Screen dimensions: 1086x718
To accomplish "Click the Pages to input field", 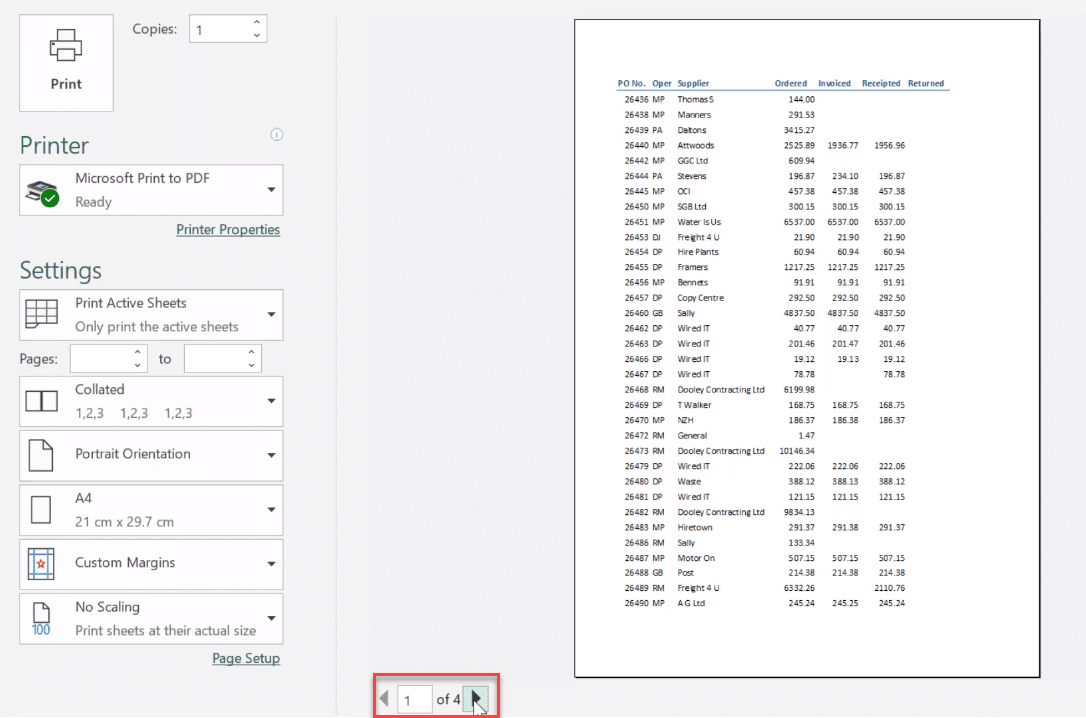I will pos(213,359).
